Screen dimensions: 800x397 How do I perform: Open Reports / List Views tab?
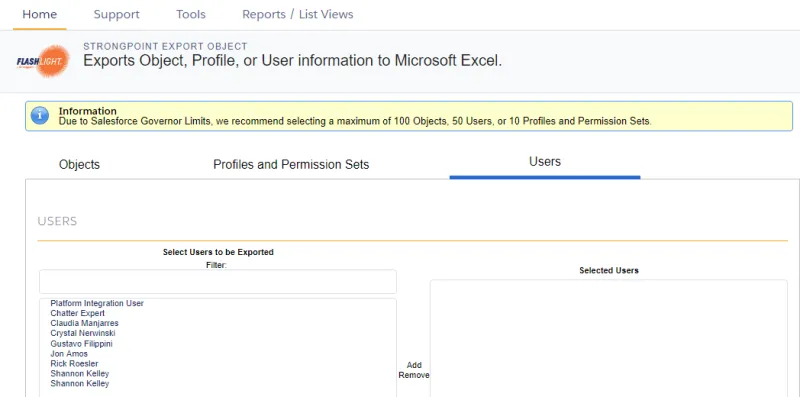297,14
